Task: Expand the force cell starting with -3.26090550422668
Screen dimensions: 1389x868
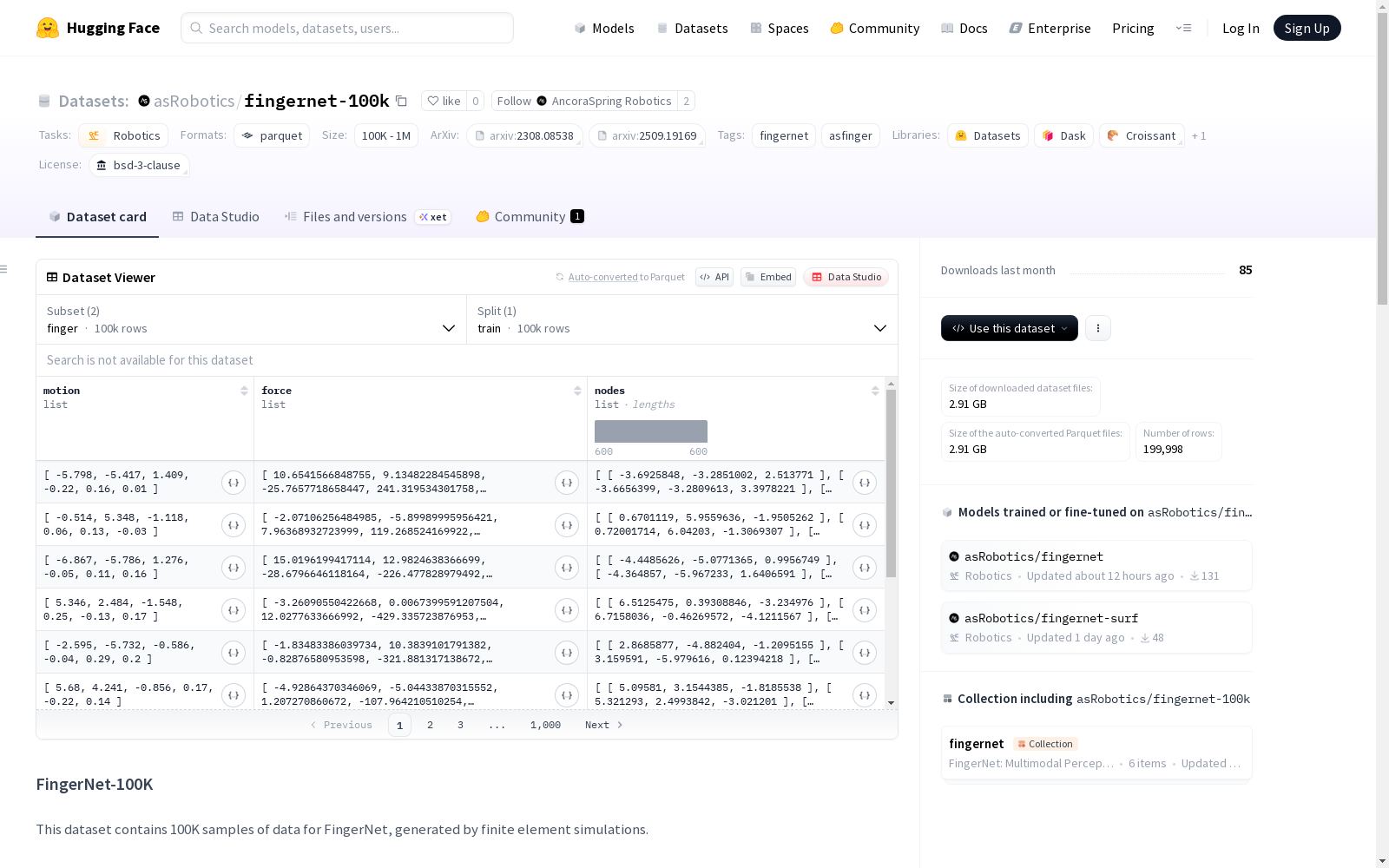Action: point(567,610)
